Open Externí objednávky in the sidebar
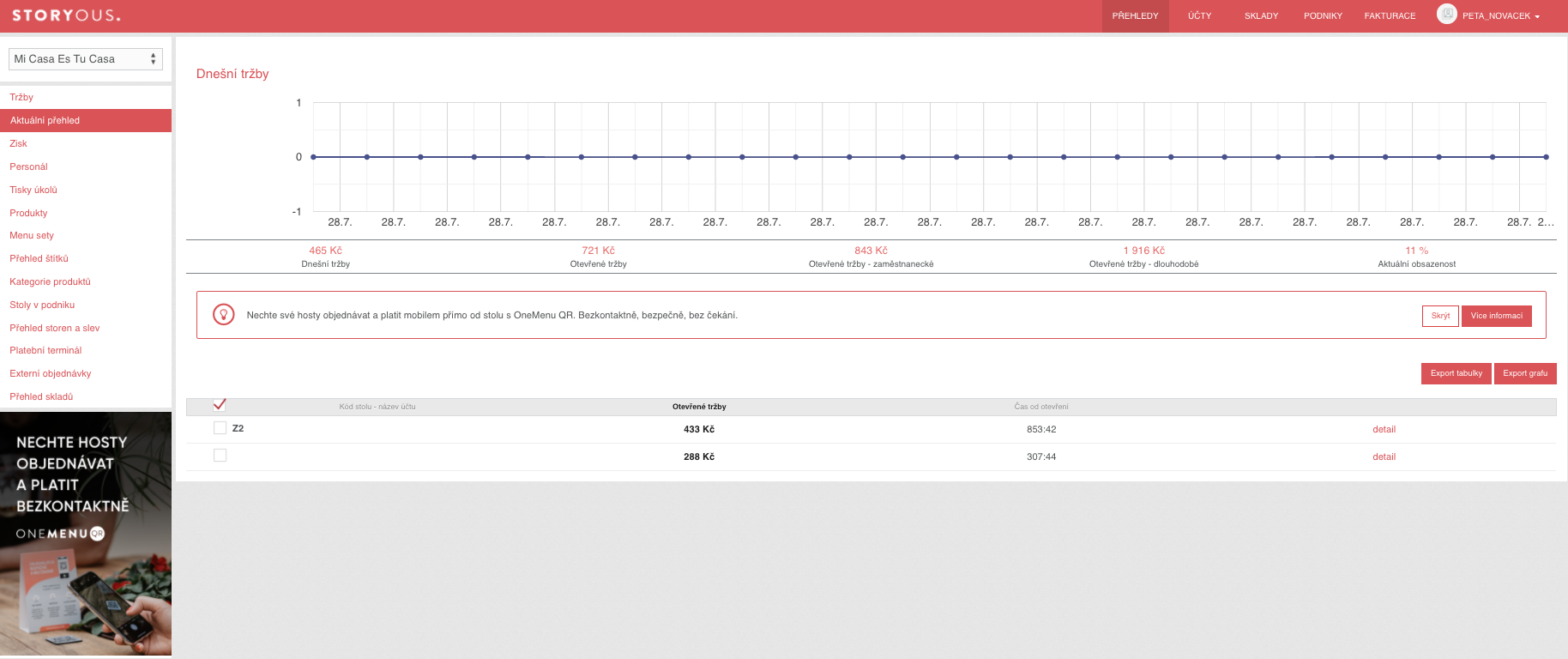 pos(86,373)
